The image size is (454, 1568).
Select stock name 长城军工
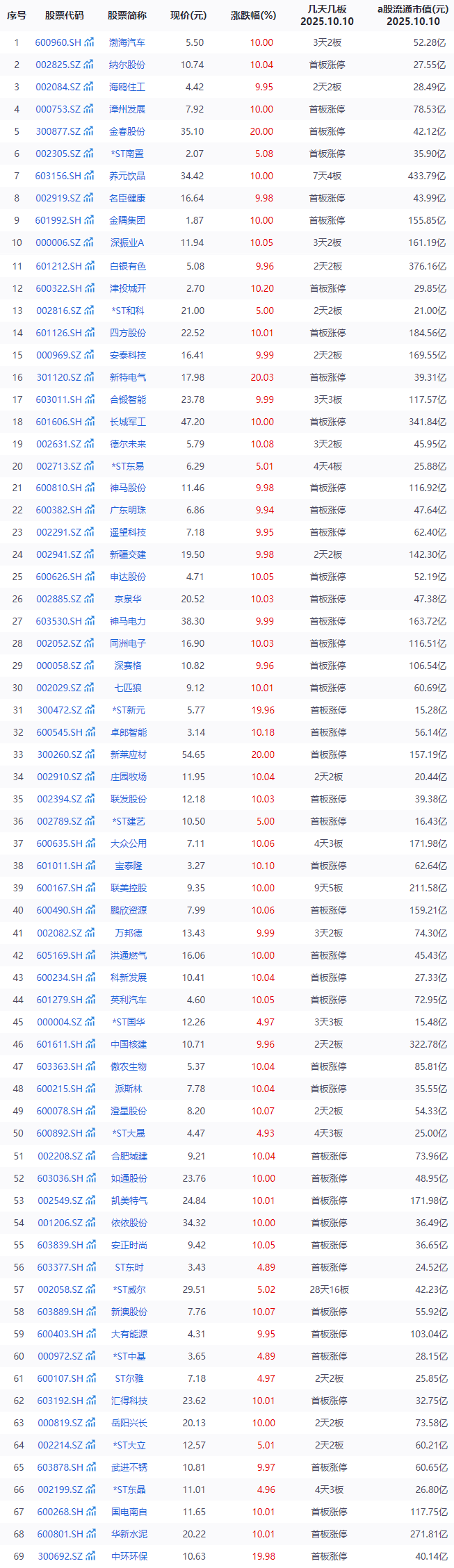click(x=128, y=422)
